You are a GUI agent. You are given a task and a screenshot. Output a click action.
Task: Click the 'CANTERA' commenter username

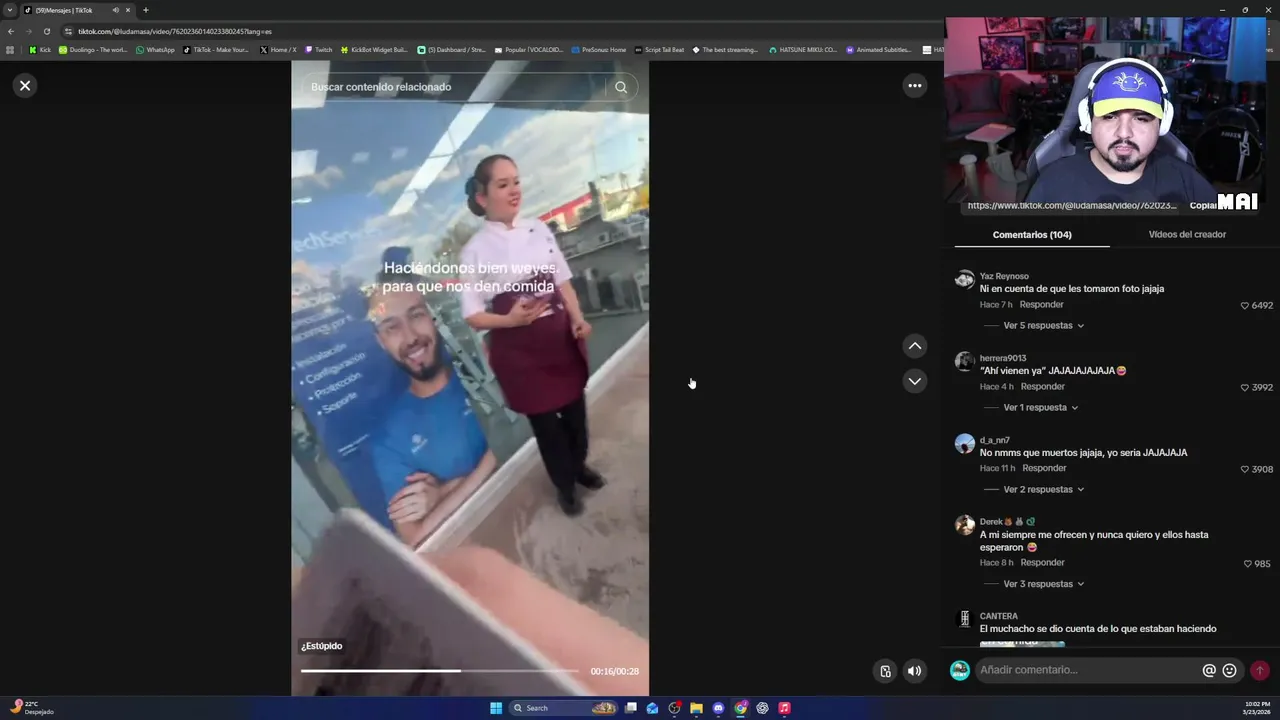999,617
